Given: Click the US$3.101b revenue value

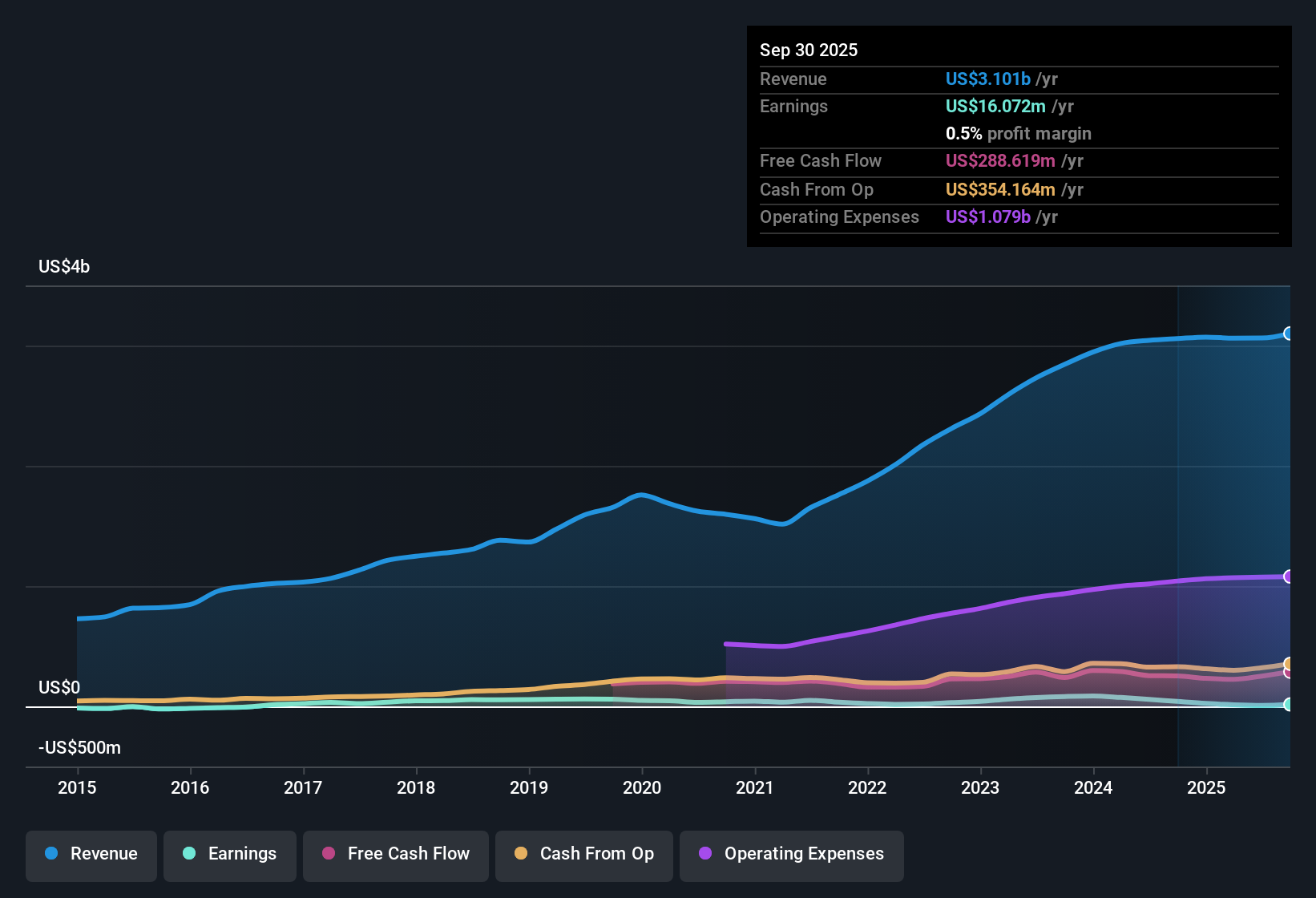Looking at the screenshot, I should (987, 79).
